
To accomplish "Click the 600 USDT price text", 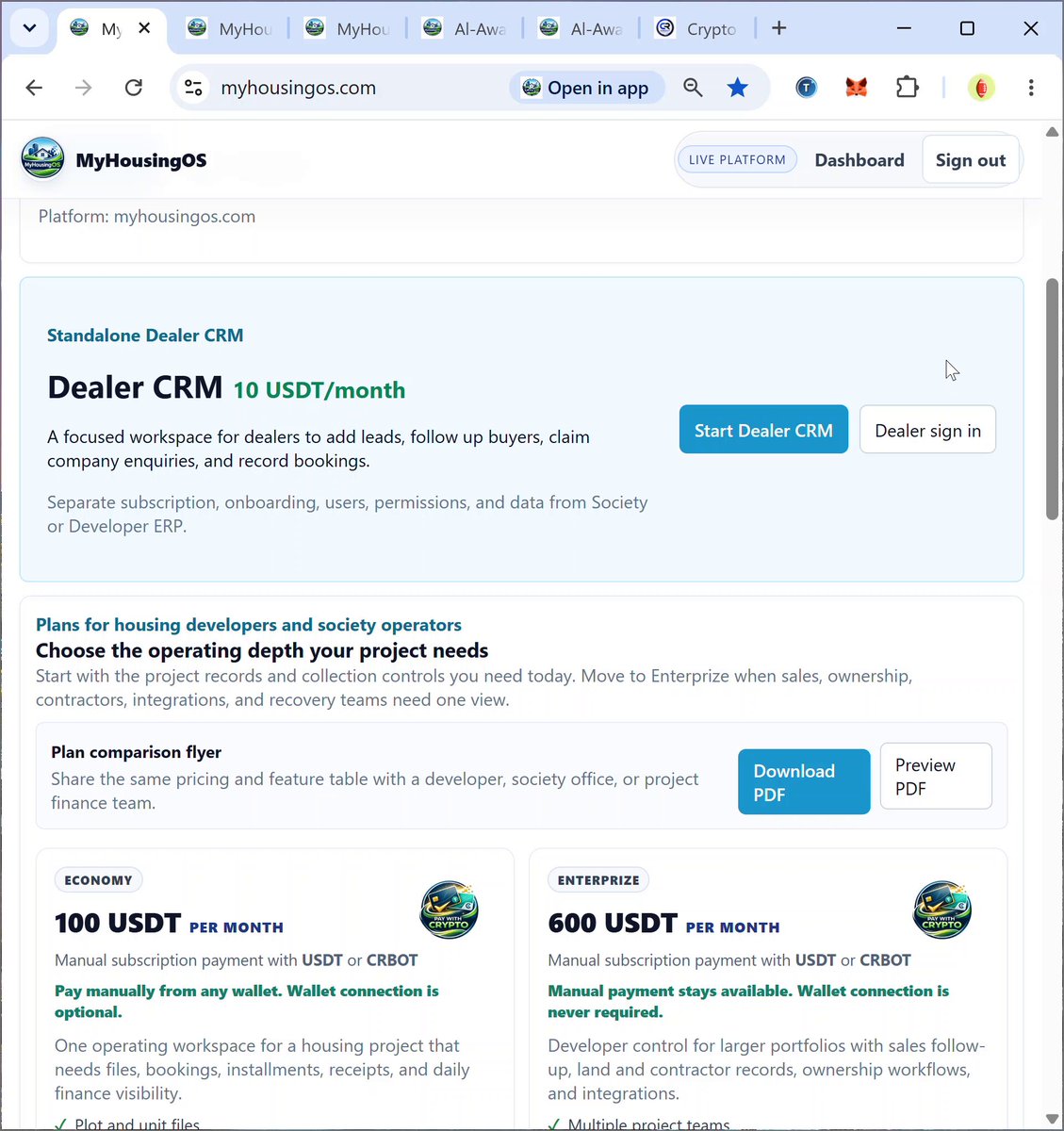I will 613,923.
